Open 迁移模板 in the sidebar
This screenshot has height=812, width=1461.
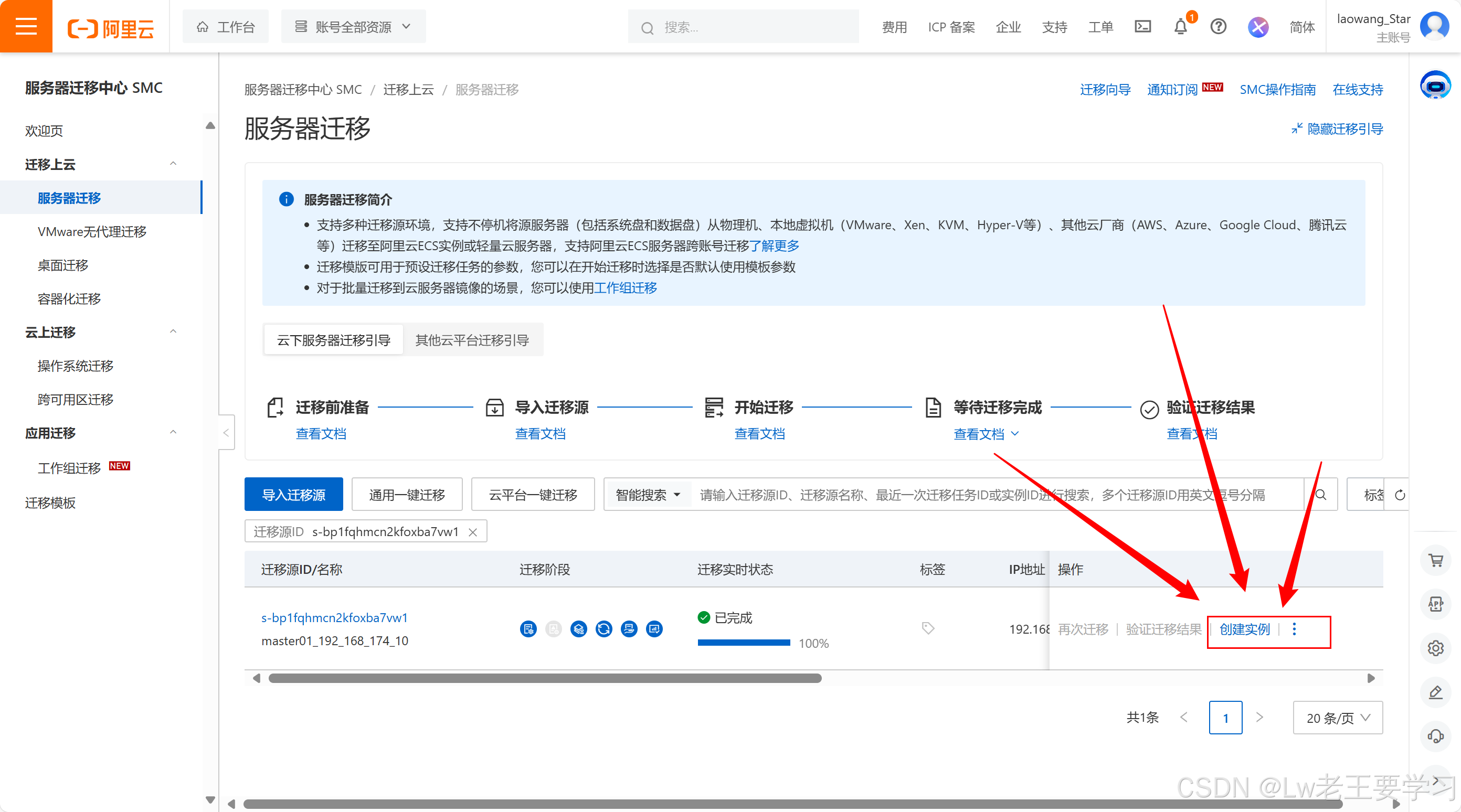50,503
